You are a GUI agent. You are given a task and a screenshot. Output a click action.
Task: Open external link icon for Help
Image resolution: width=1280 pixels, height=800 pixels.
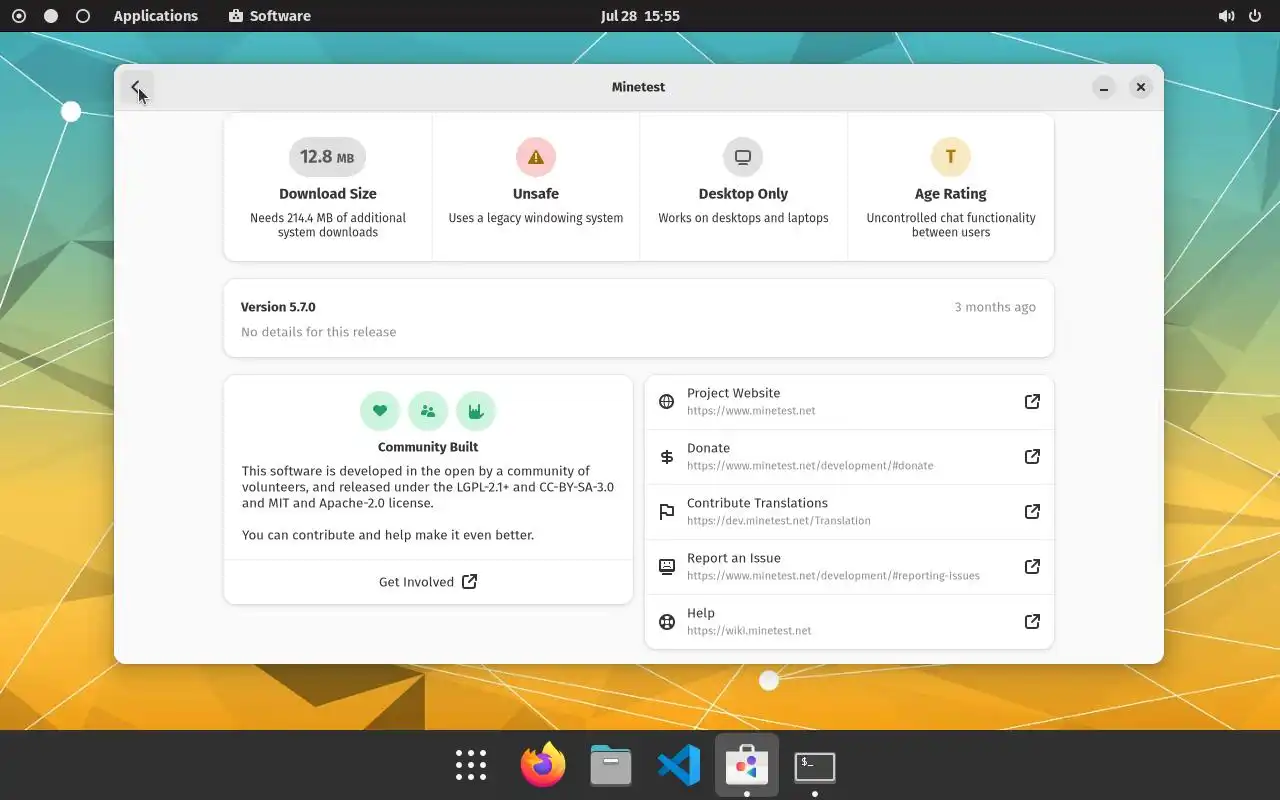click(x=1032, y=621)
